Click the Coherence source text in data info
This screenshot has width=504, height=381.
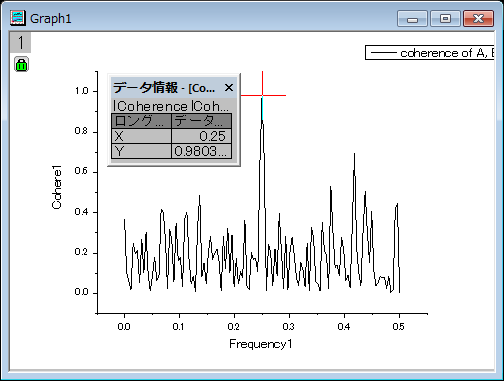171,106
